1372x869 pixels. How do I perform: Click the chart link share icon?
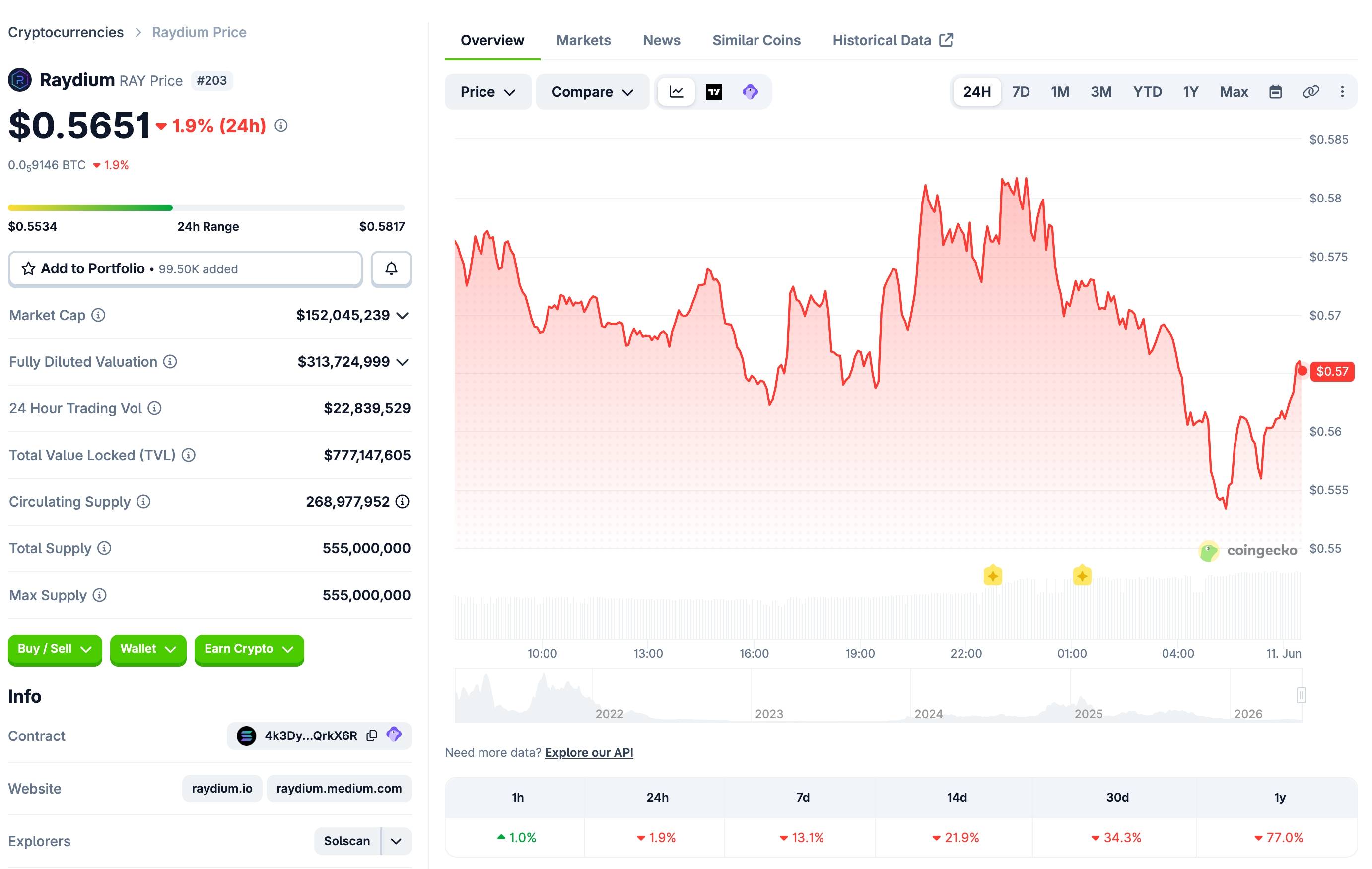[x=1310, y=92]
